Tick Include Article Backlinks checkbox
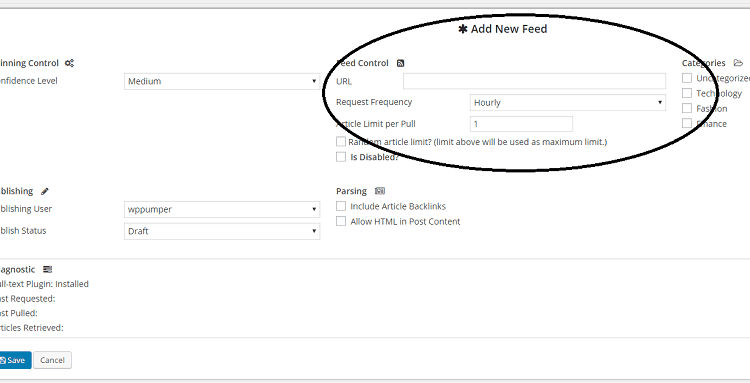Viewport: 750px width, 383px height. [x=341, y=206]
